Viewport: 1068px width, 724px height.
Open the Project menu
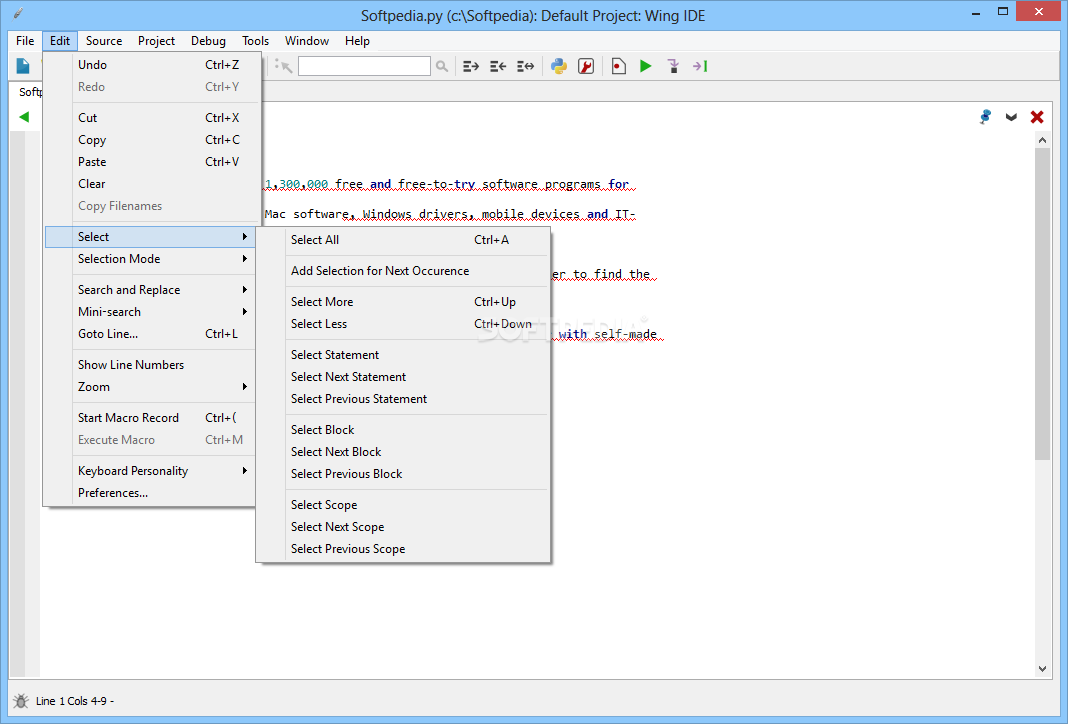(157, 41)
